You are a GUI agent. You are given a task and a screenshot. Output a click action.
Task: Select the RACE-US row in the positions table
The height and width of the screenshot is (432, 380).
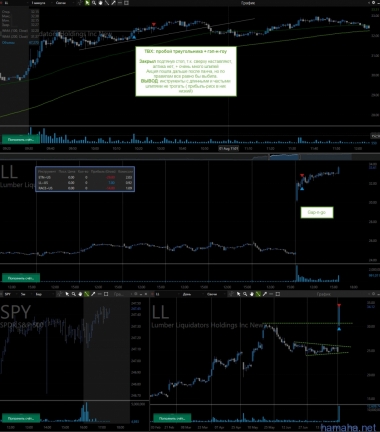tap(85, 188)
